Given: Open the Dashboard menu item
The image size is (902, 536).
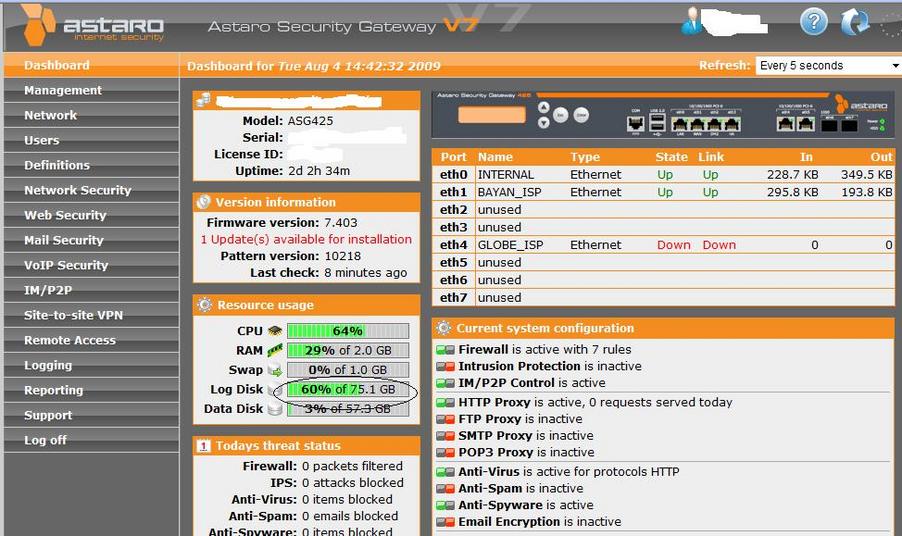Looking at the screenshot, I should pos(91,66).
